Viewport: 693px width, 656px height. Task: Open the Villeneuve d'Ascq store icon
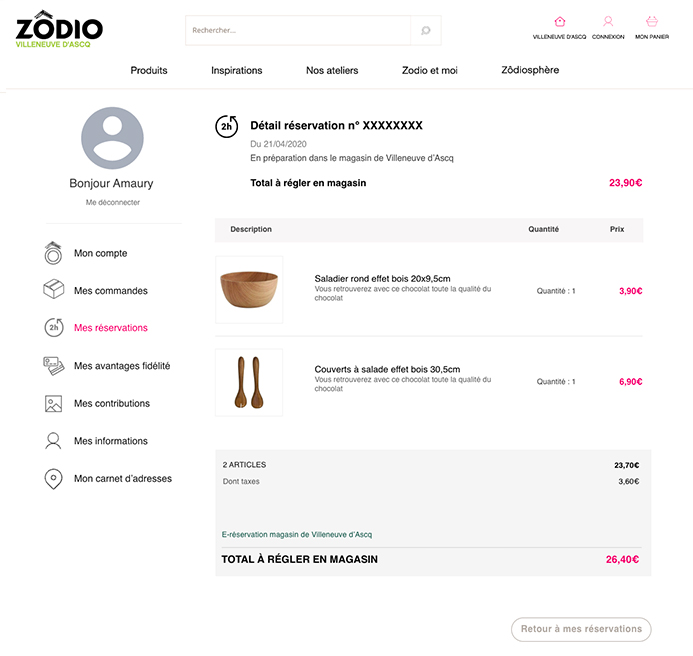559,21
